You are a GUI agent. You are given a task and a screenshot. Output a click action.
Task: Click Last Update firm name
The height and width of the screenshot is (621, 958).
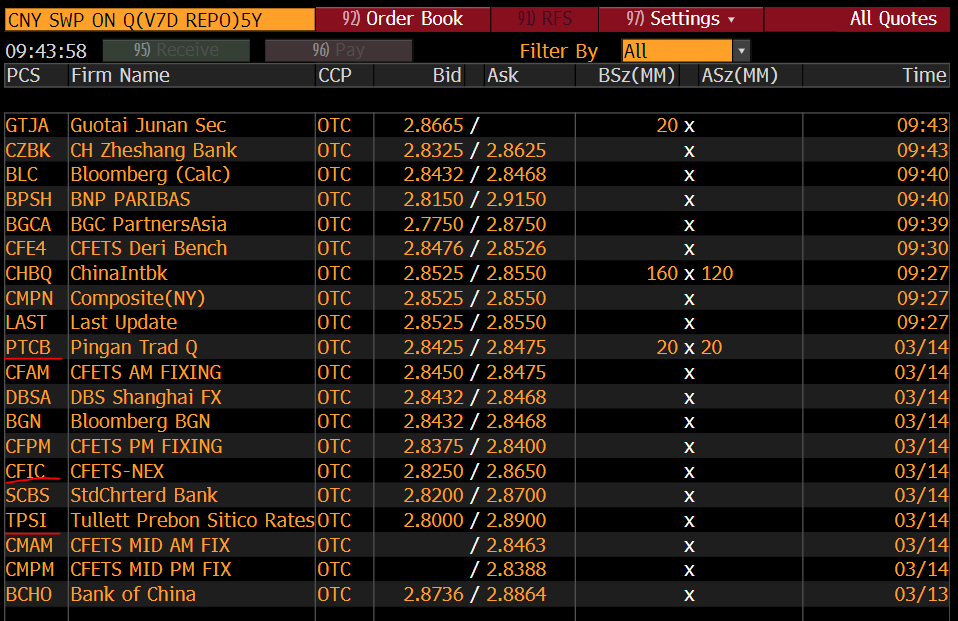point(124,323)
